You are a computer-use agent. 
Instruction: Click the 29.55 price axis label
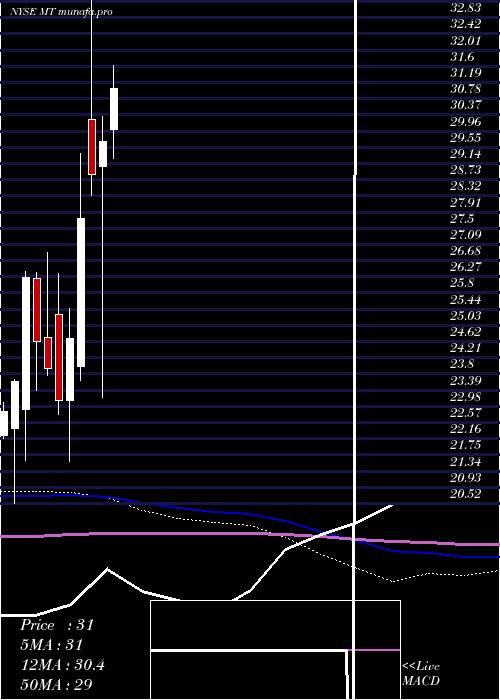pos(466,138)
